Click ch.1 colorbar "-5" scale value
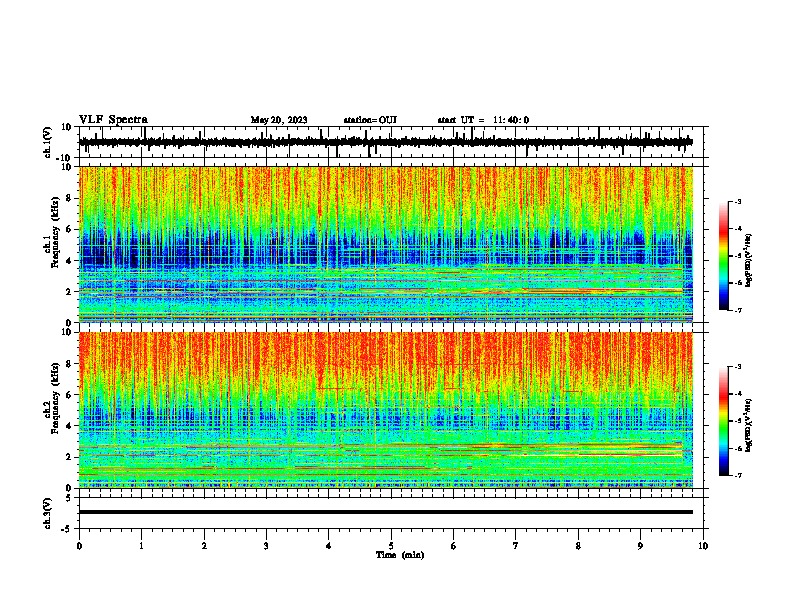 tap(737, 256)
